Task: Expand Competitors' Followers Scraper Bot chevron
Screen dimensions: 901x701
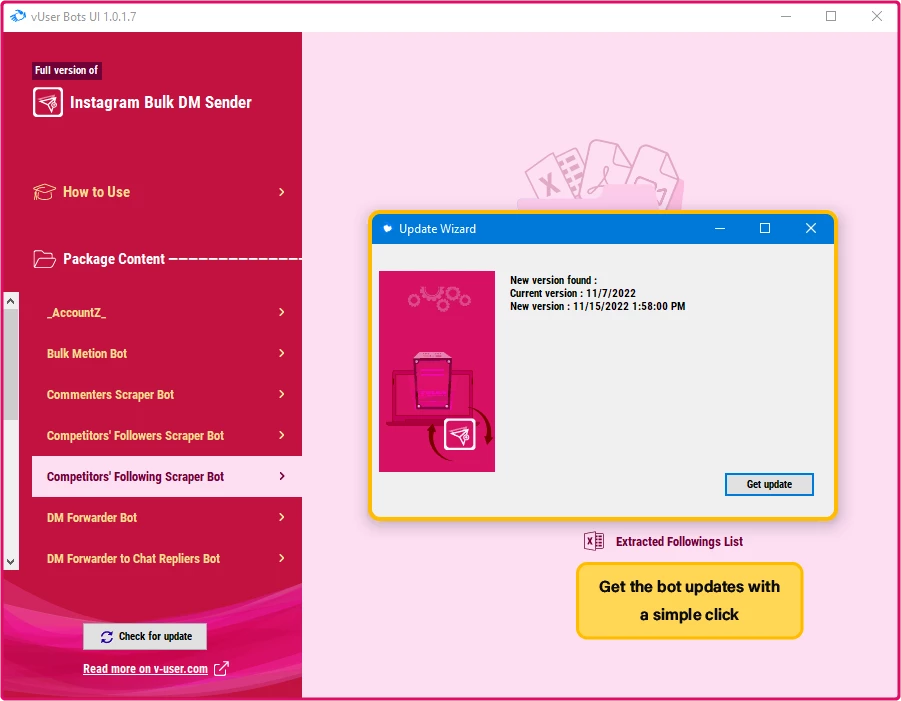Action: click(x=282, y=435)
